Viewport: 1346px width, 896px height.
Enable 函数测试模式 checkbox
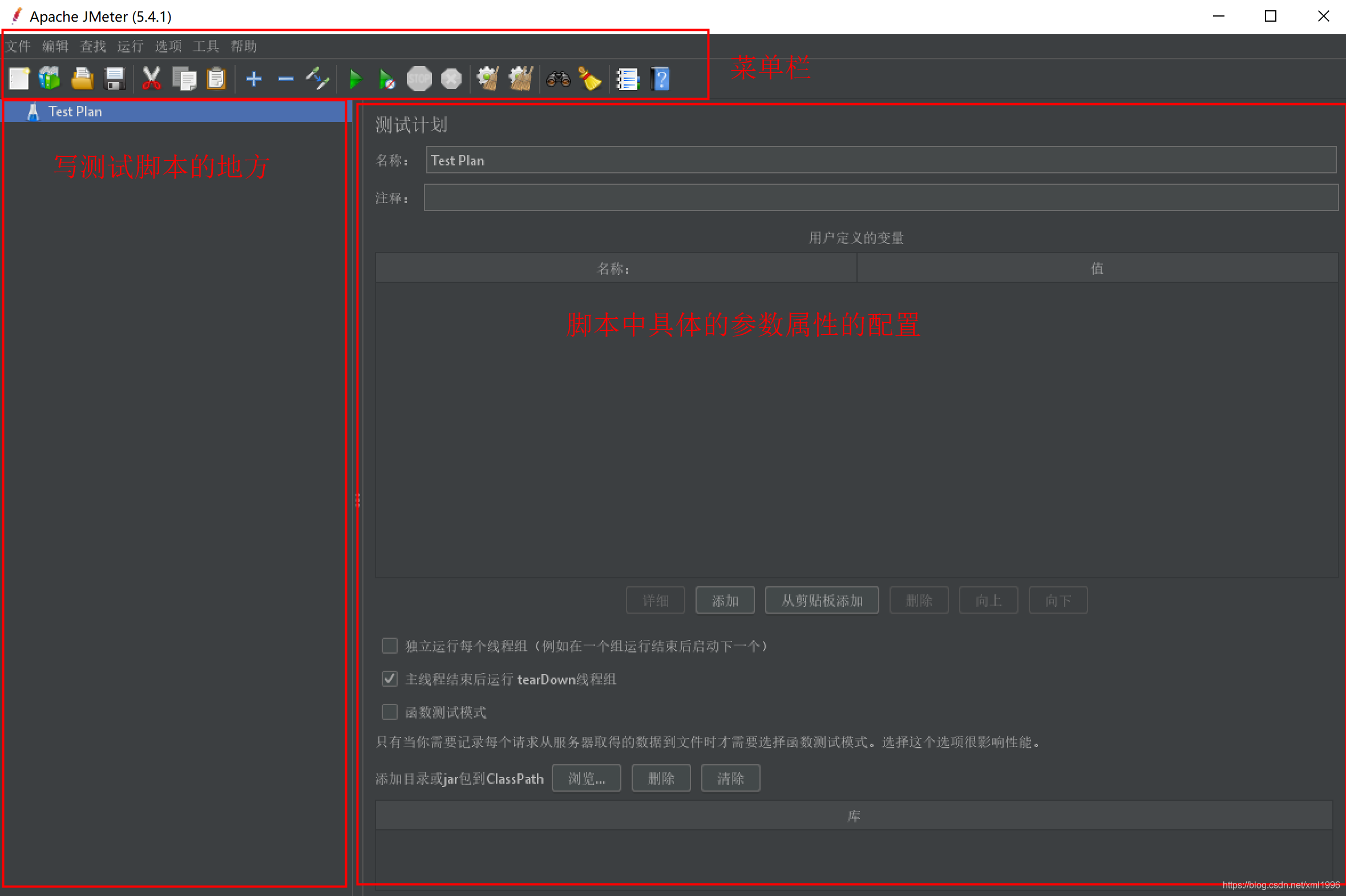tap(389, 712)
